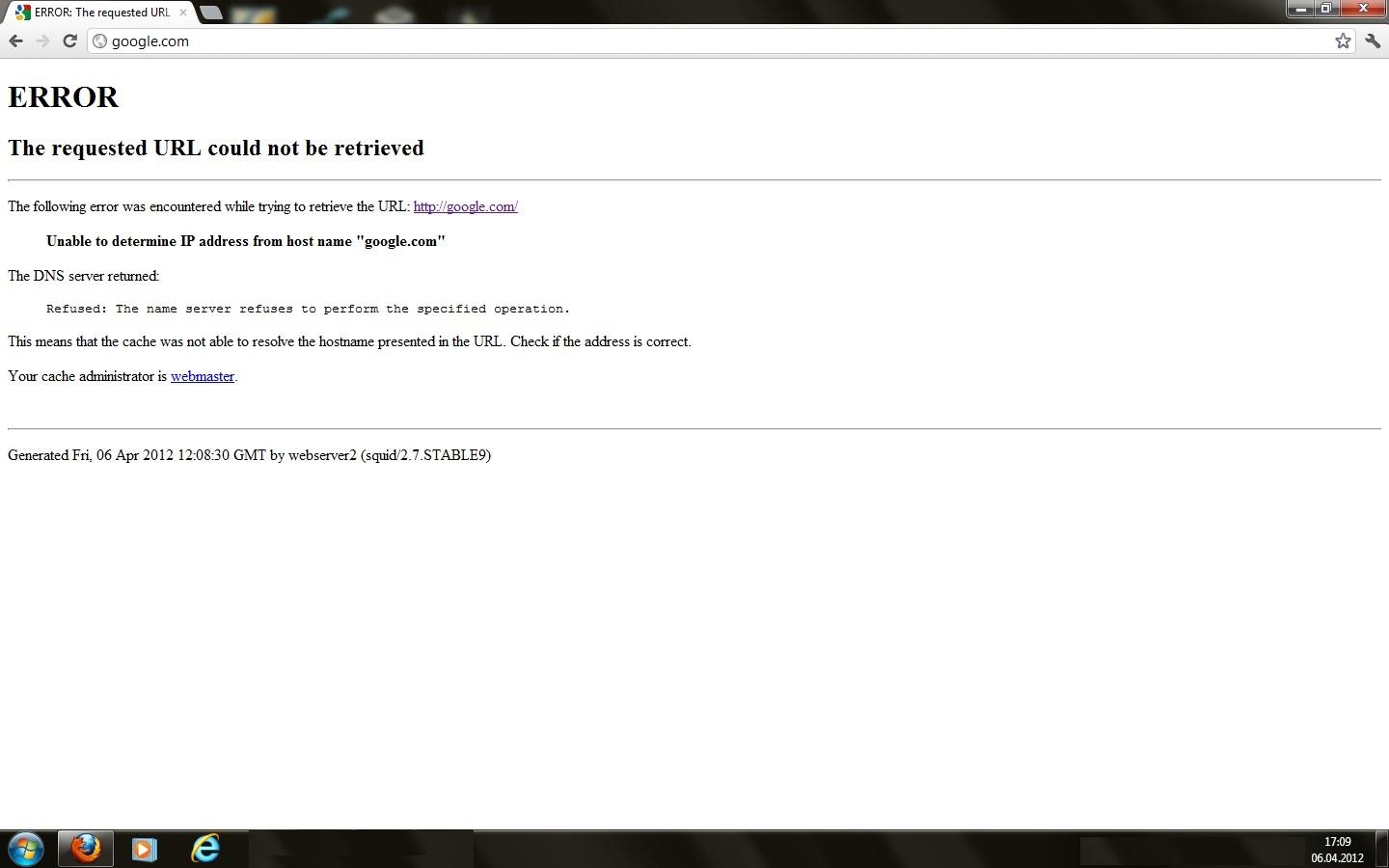The image size is (1389, 868).
Task: Click "The following error was encountered" text
Action: tap(208, 206)
